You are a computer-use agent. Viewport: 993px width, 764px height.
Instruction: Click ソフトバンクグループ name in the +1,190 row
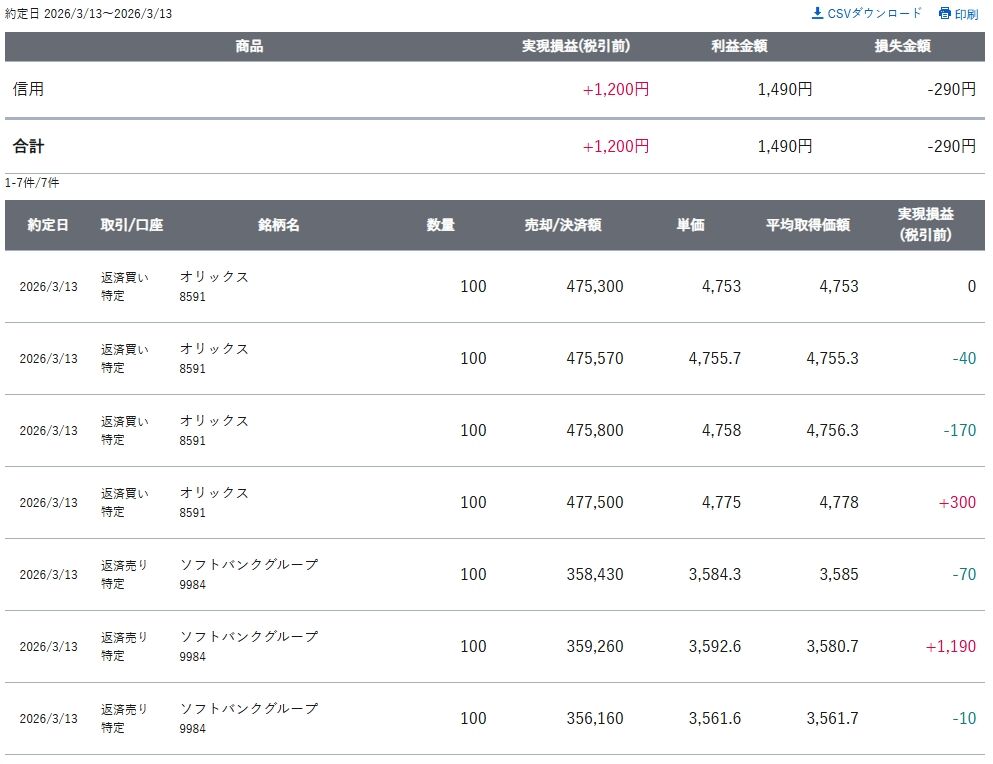point(248,637)
